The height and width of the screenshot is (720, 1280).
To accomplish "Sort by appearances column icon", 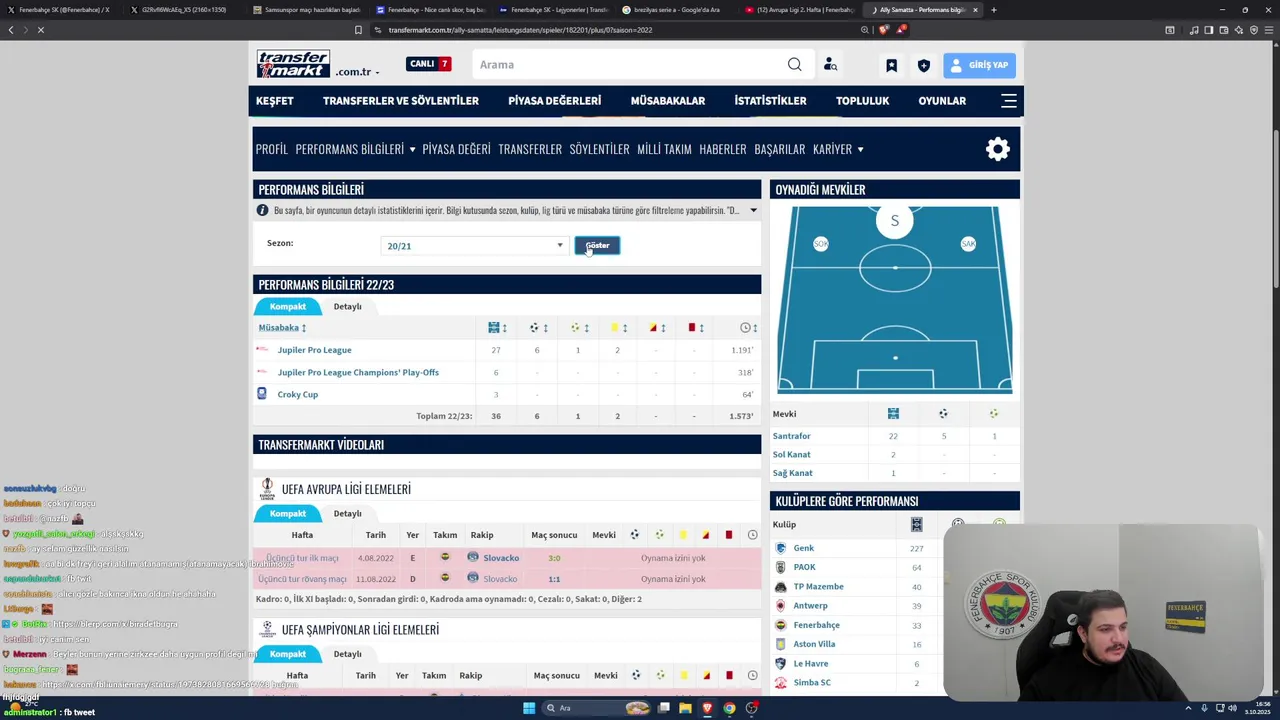I will click(497, 328).
